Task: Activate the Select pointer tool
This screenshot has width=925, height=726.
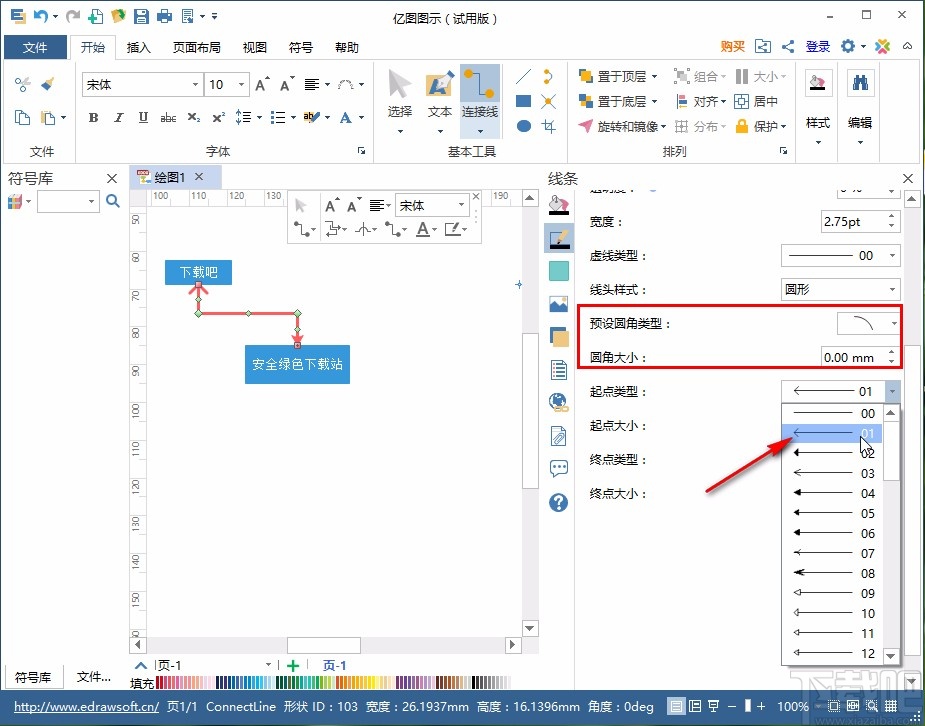Action: click(x=400, y=101)
